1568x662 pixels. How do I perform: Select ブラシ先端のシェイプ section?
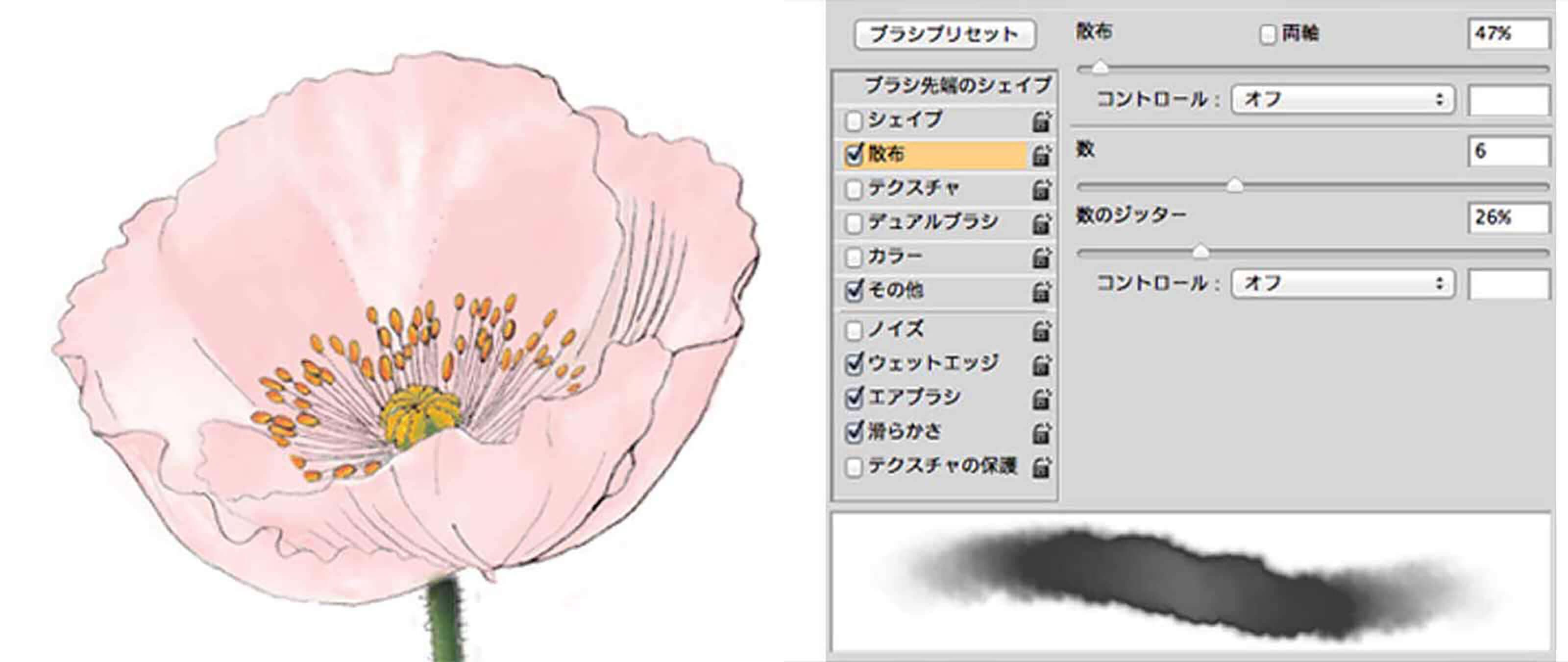click(957, 86)
